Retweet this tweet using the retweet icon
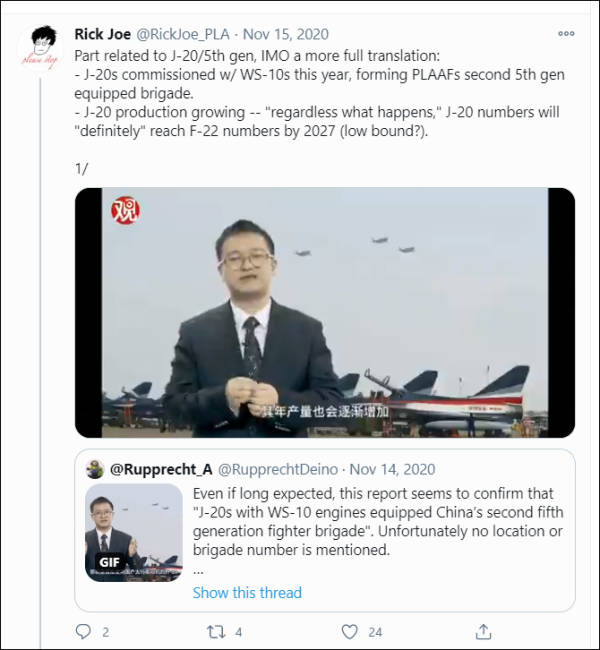The image size is (600, 650). point(215,631)
